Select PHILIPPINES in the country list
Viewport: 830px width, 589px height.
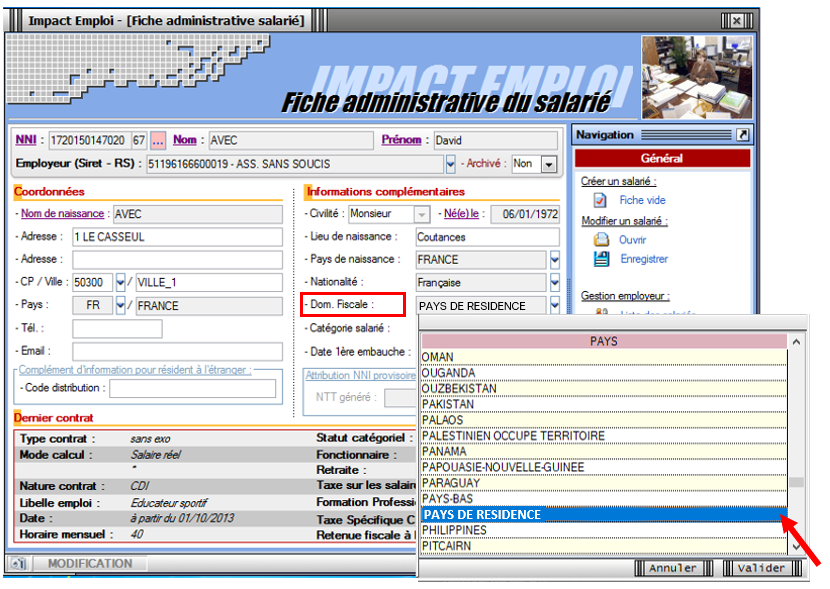coord(603,530)
